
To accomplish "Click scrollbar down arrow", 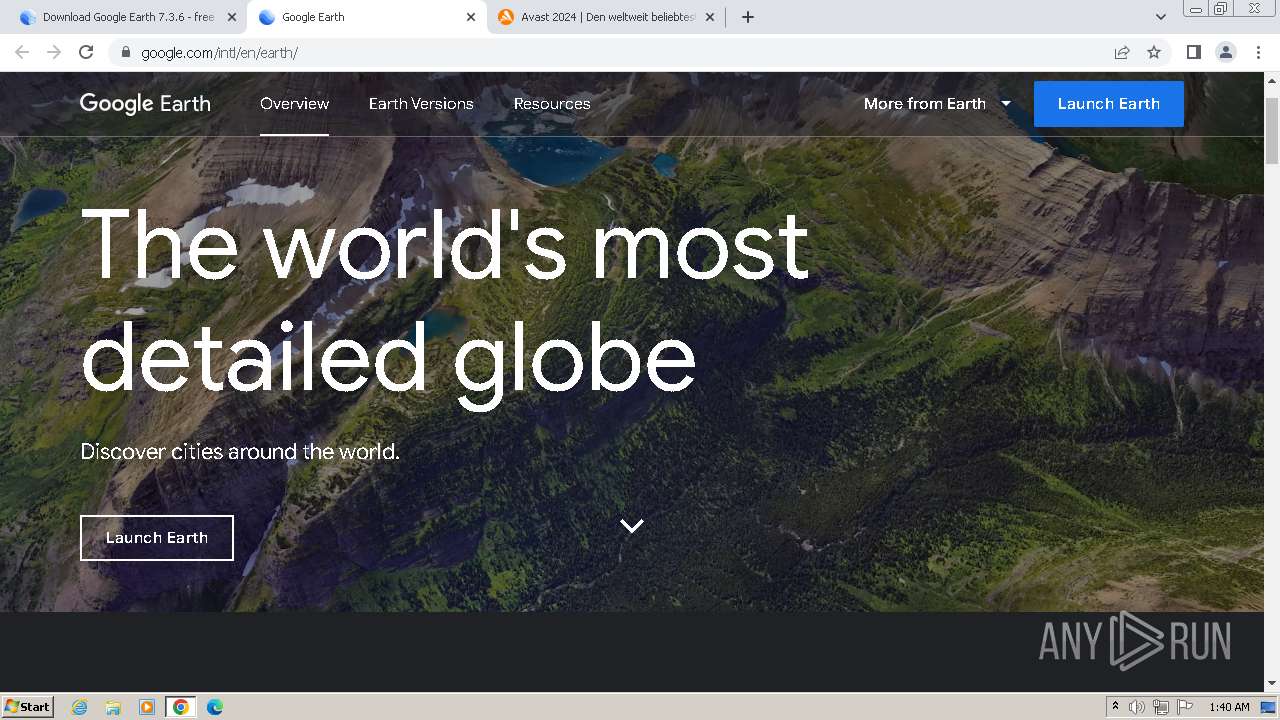I will click(x=1272, y=684).
